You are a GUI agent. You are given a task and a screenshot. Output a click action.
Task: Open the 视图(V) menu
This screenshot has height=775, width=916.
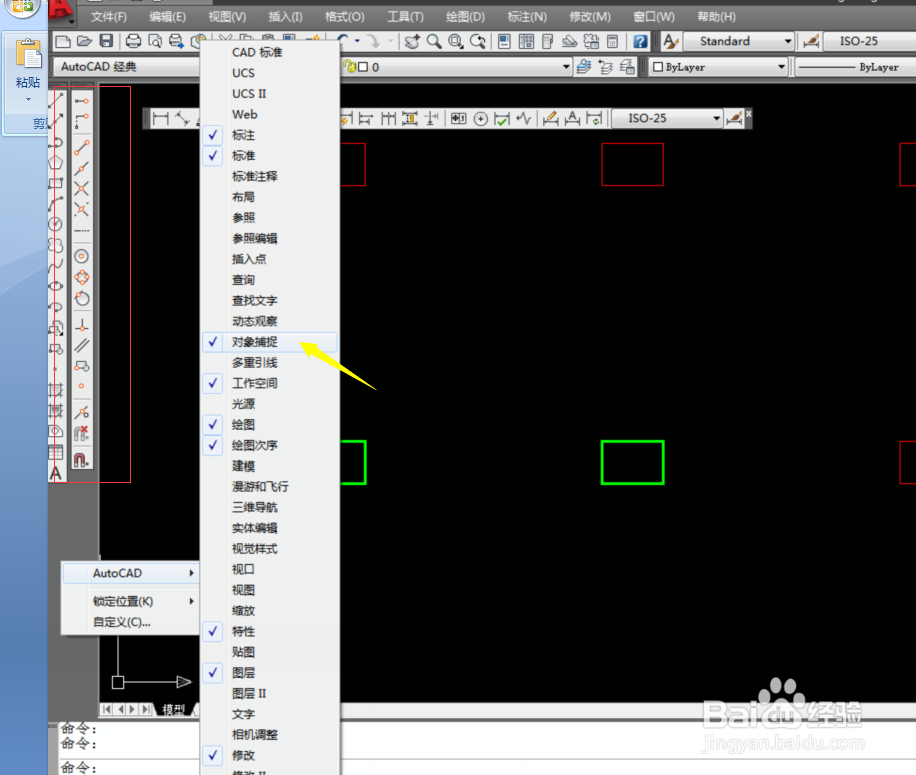pyautogui.click(x=227, y=17)
